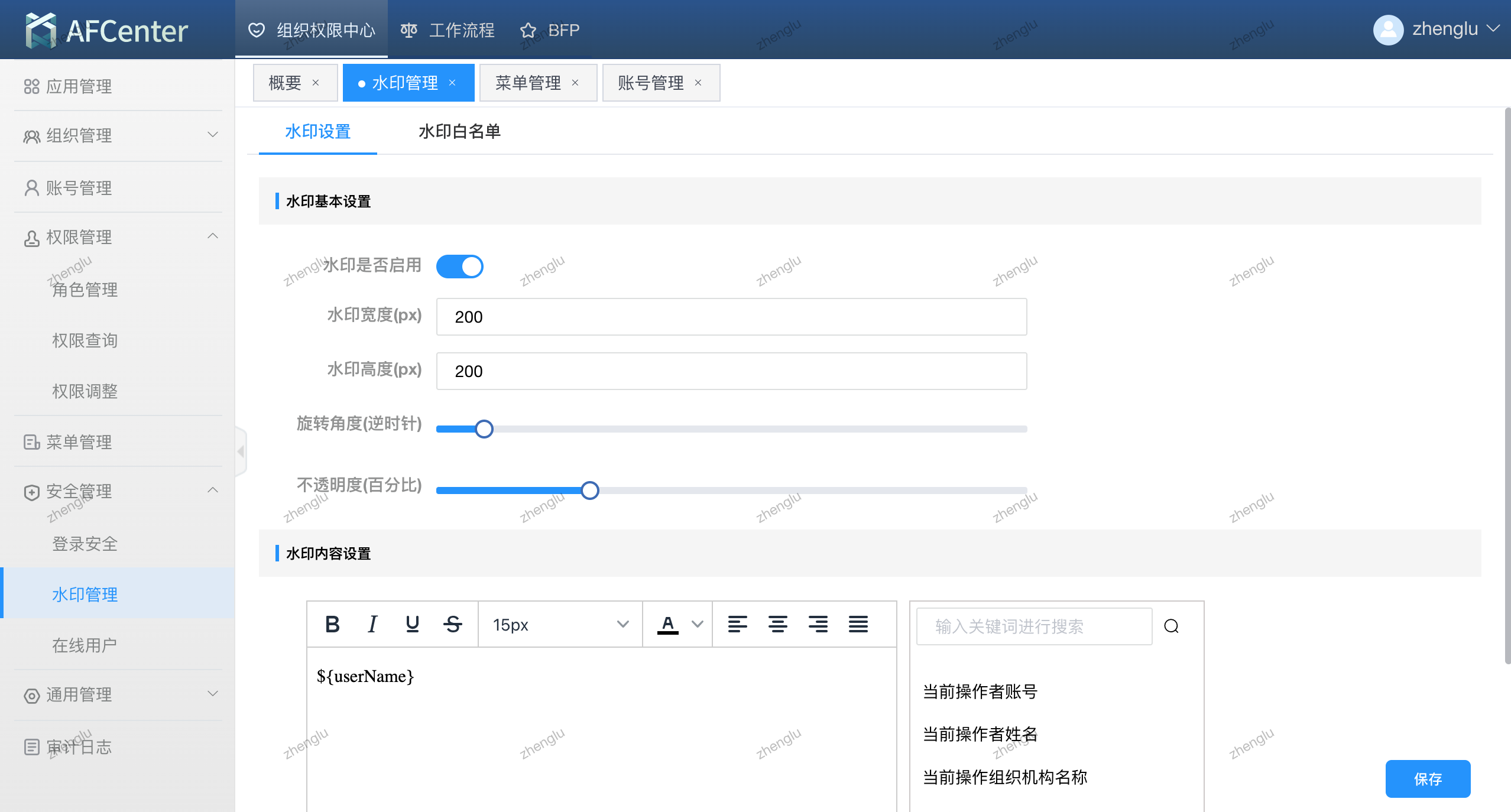Toggle italic text formatting
Screen dimensions: 1511x812
coord(372,624)
